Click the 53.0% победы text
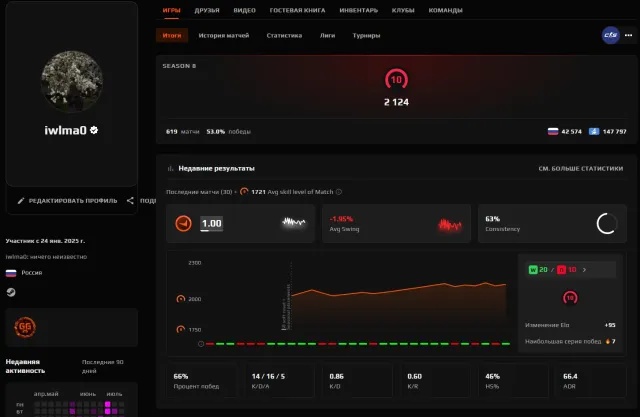This screenshot has width=640, height=417. pyautogui.click(x=229, y=131)
